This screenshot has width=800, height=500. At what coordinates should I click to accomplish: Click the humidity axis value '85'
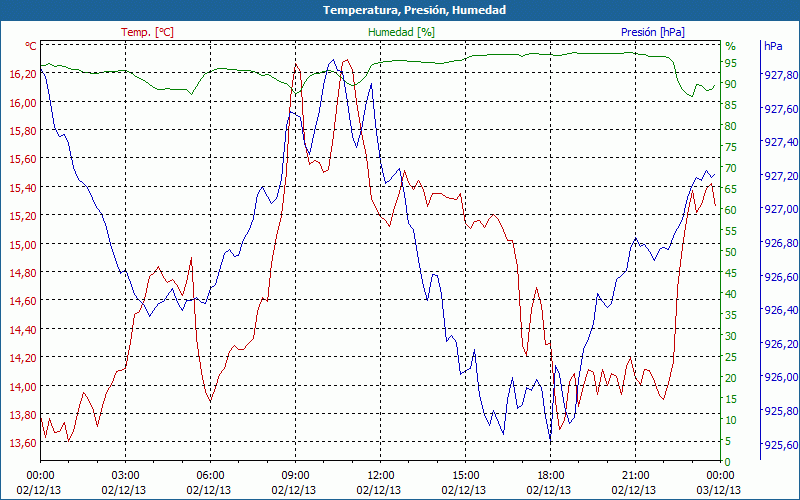pos(731,105)
